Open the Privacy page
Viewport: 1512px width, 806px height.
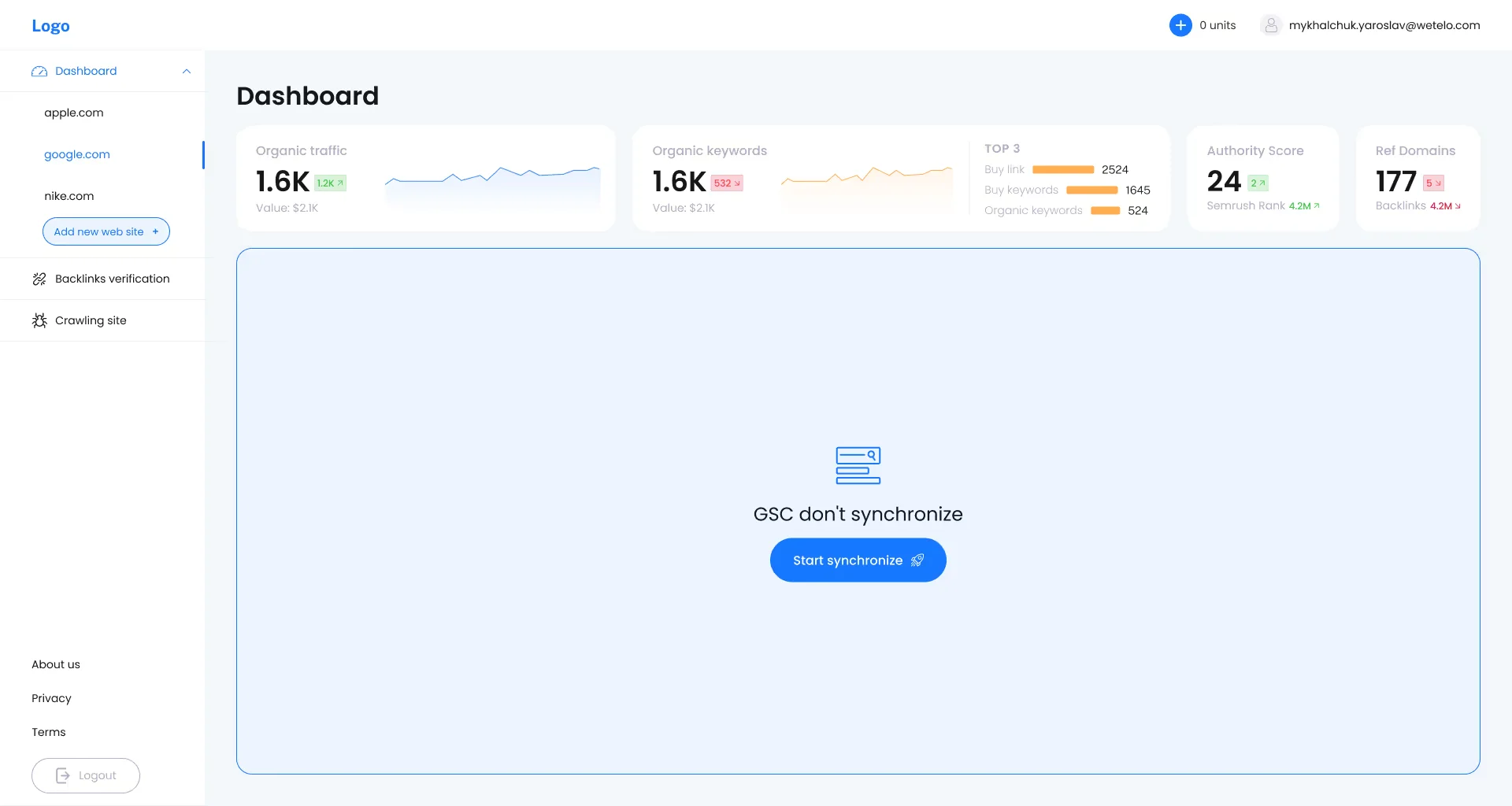click(51, 697)
